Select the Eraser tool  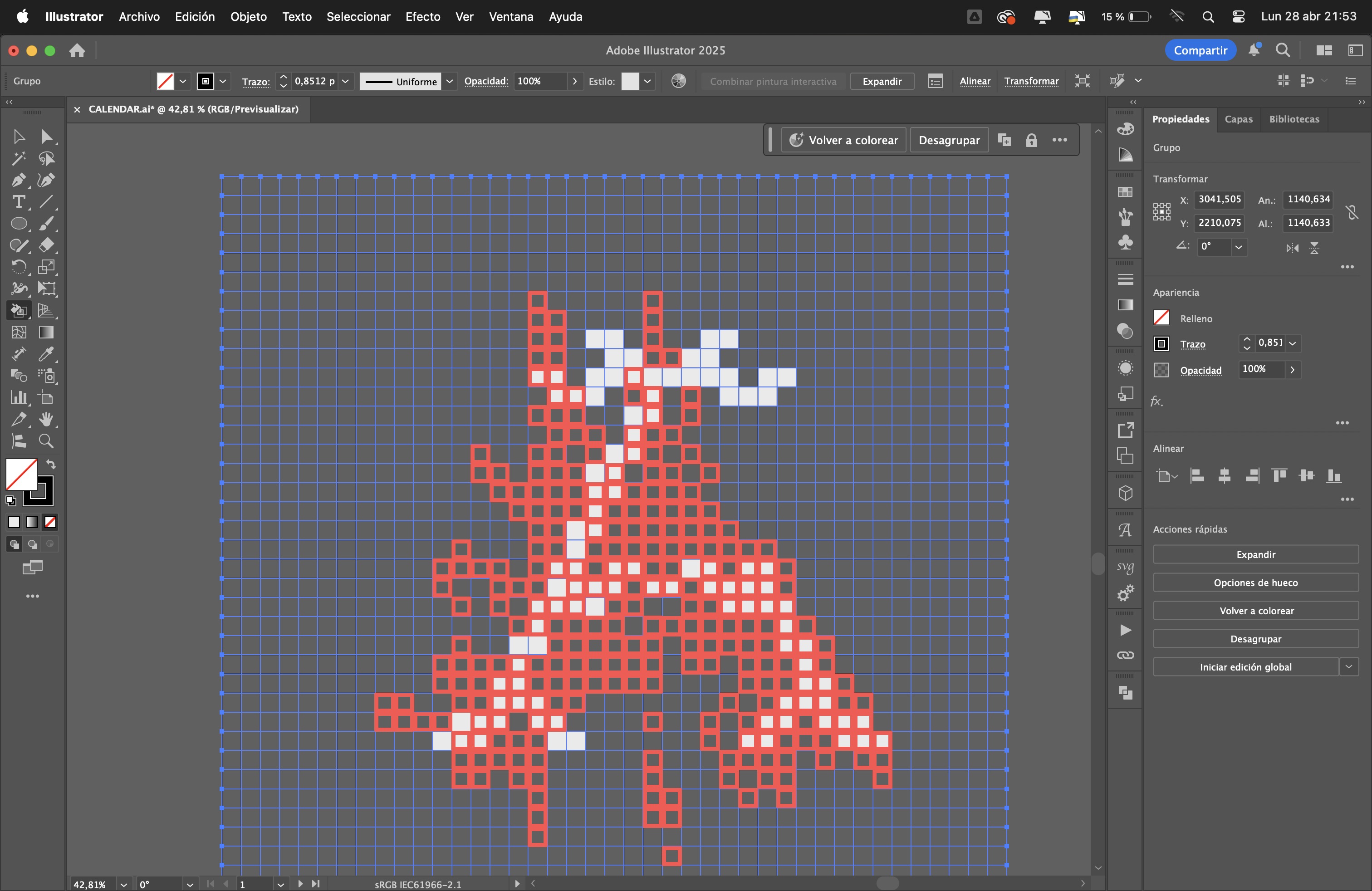[46, 245]
